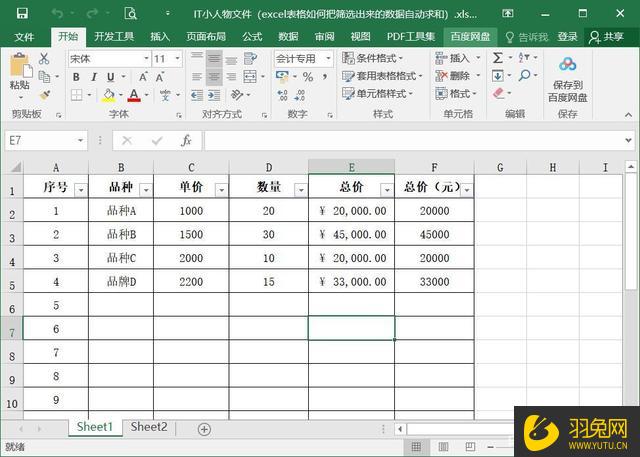Click Find and Select magnifier icon

pos(525,75)
